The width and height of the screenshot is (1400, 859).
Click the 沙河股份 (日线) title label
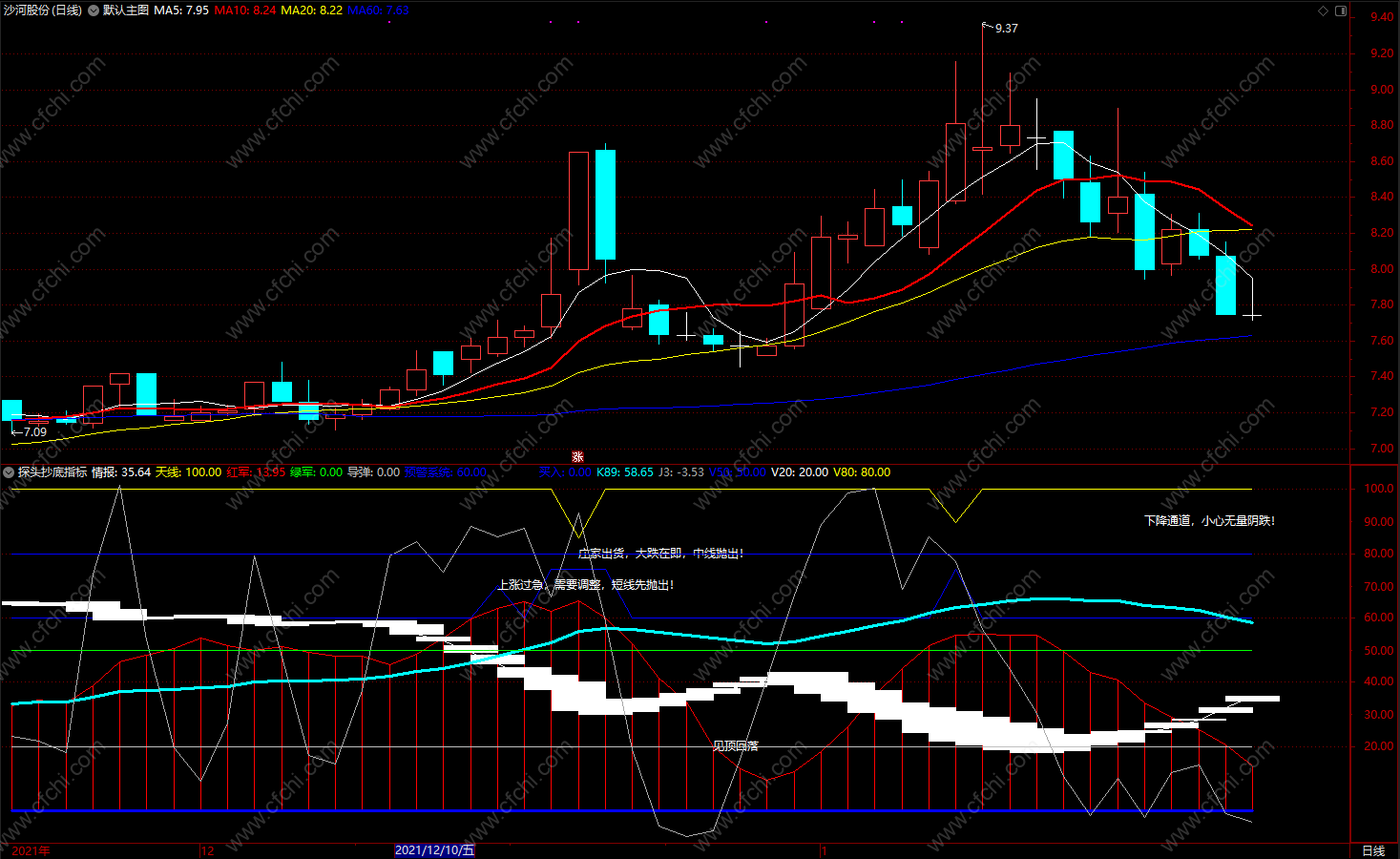pyautogui.click(x=42, y=10)
